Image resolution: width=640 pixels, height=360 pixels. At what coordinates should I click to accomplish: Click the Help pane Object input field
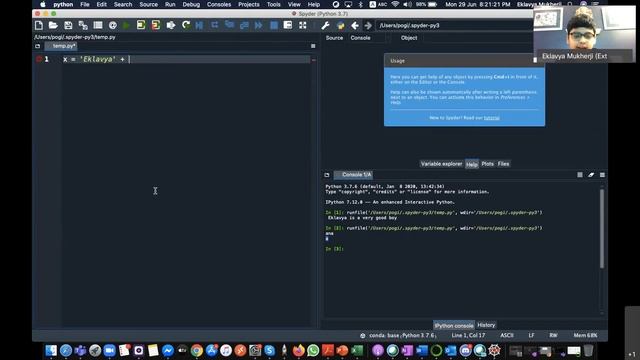[478, 38]
